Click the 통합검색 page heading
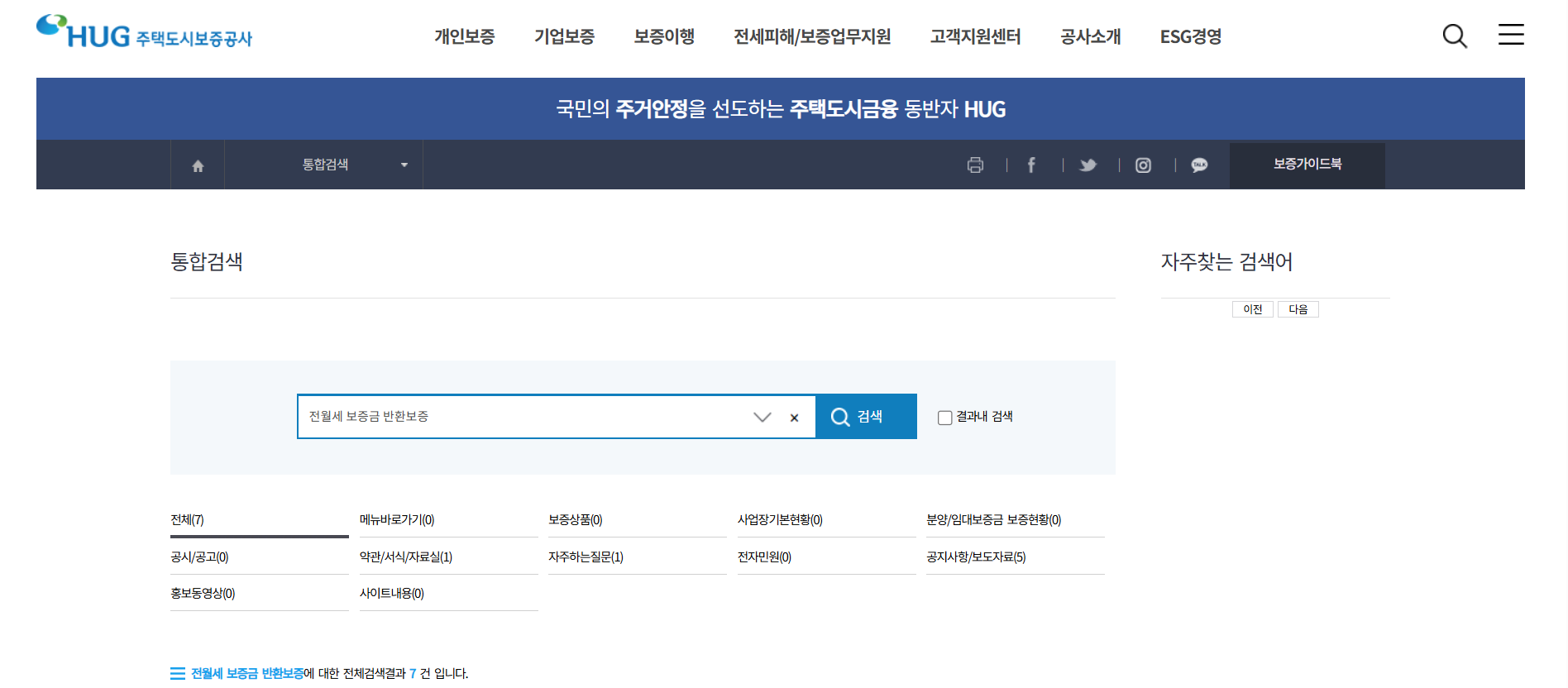 [x=207, y=262]
